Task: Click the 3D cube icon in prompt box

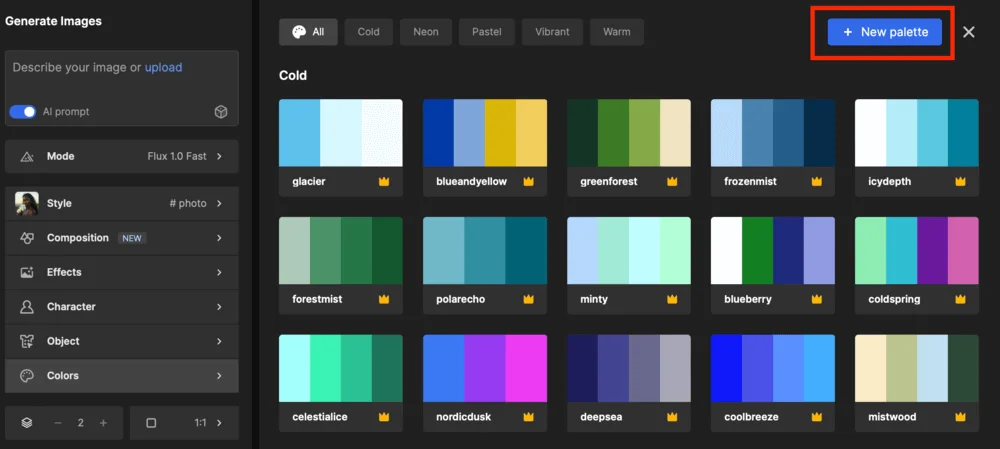Action: click(221, 112)
